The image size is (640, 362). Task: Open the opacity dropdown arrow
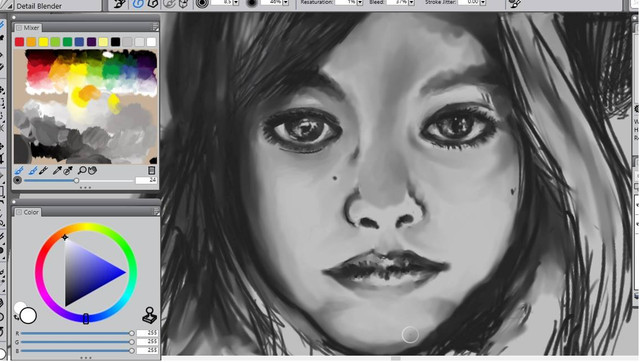[x=285, y=3]
